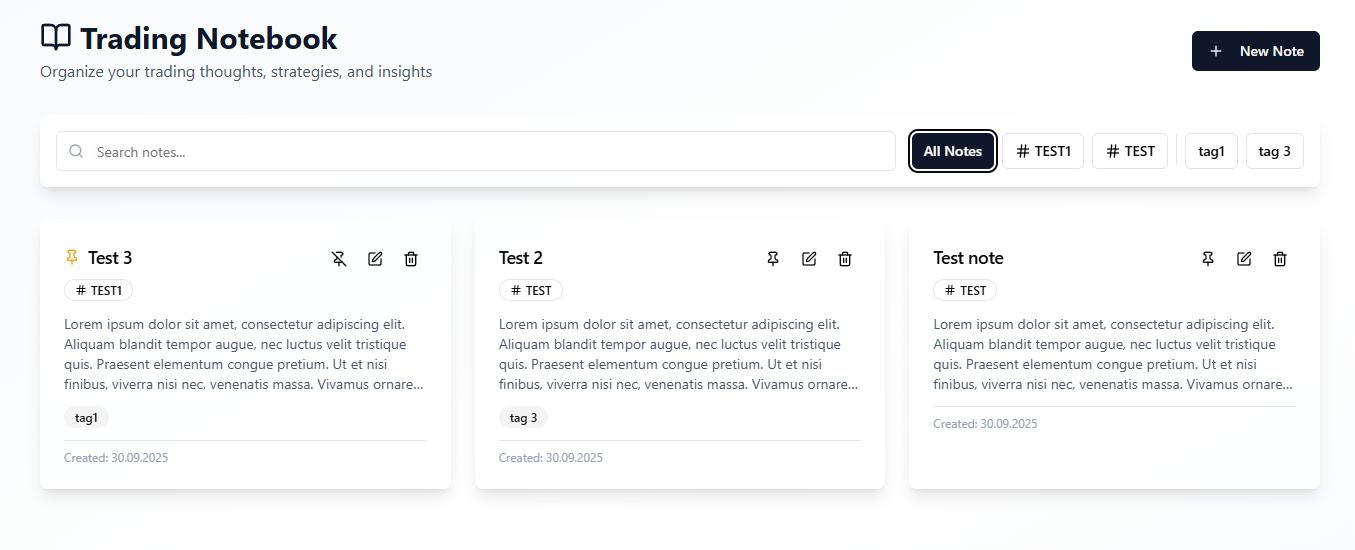Create a New Note

pyautogui.click(x=1255, y=51)
